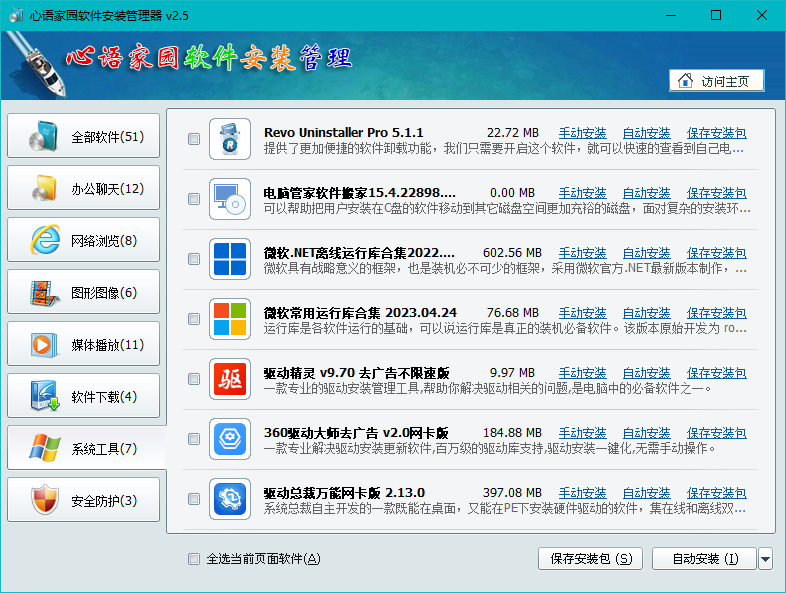Click the 保存安装包(S) button
Screen dimensions: 786x593
point(591,559)
